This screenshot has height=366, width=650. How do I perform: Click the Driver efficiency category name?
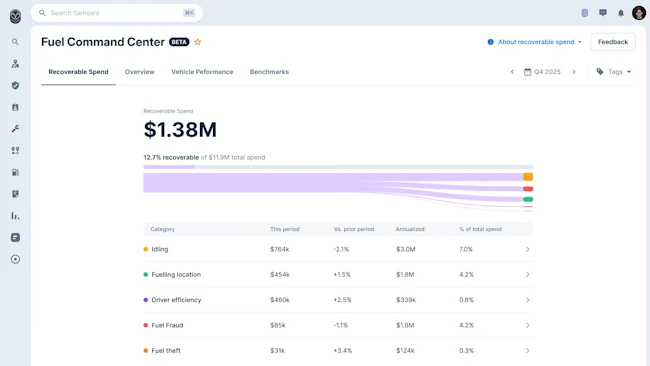176,300
